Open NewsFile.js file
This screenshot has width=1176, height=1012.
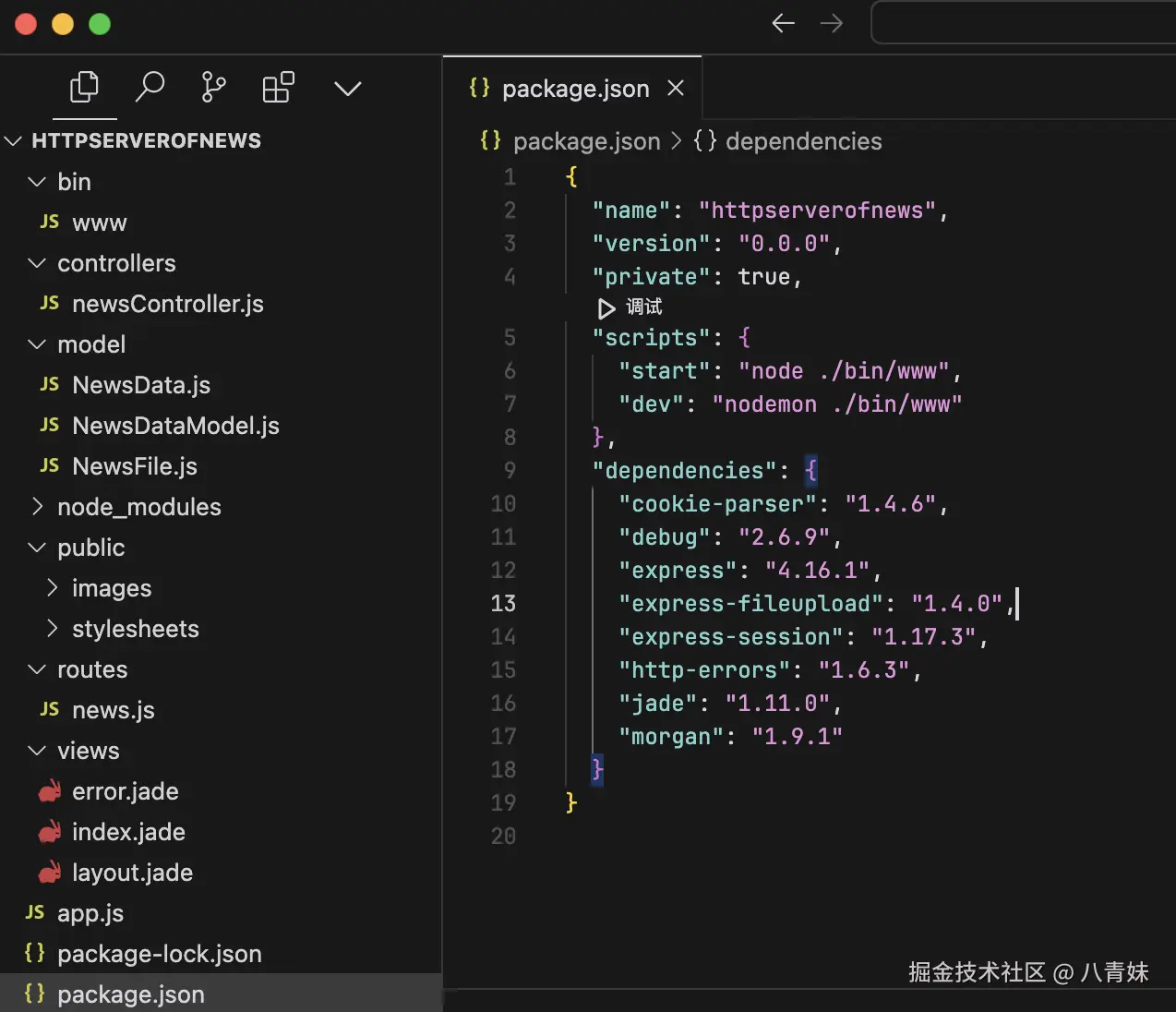pyautogui.click(x=135, y=466)
